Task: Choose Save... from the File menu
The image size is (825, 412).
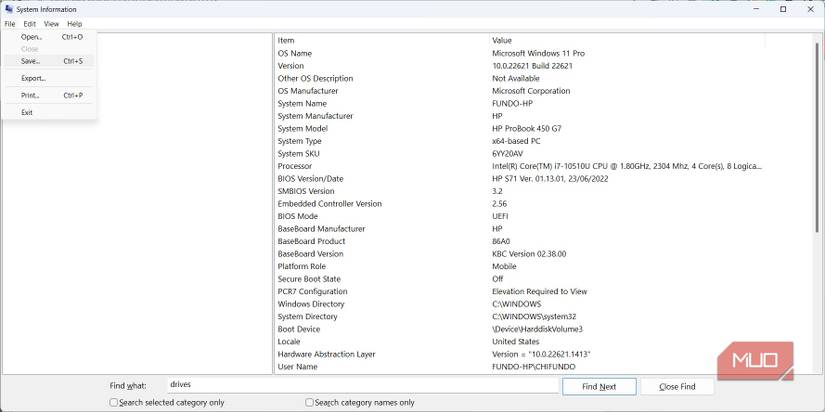Action: pos(49,61)
